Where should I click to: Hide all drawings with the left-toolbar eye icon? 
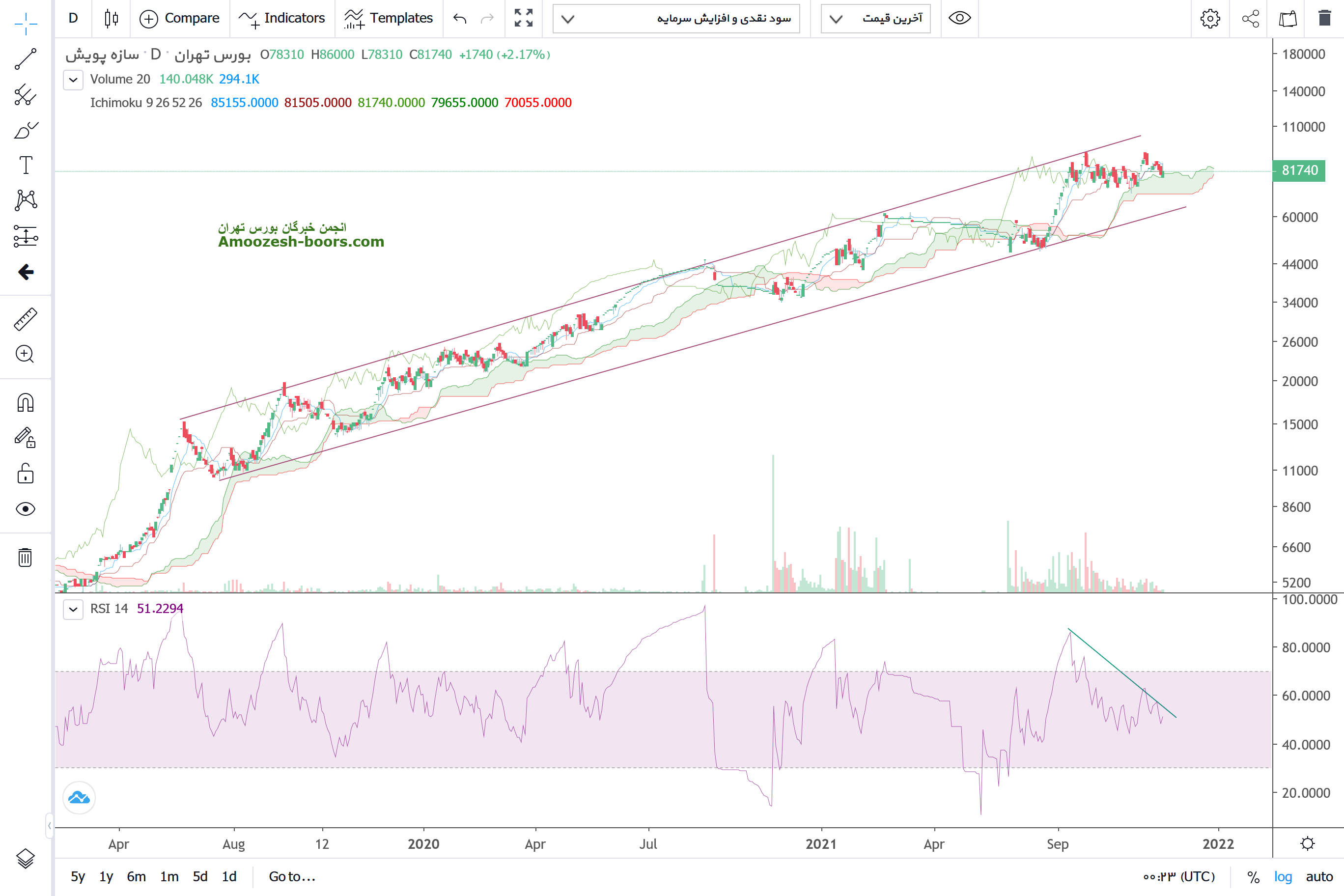point(26,508)
